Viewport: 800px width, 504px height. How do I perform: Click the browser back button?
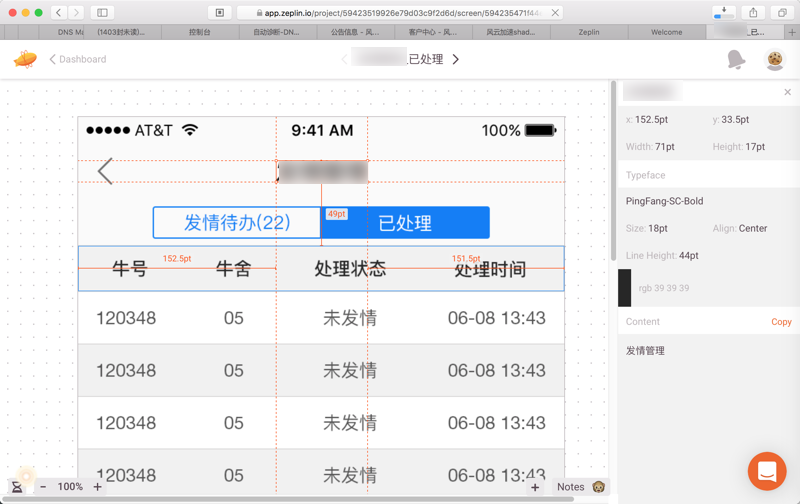(x=59, y=12)
